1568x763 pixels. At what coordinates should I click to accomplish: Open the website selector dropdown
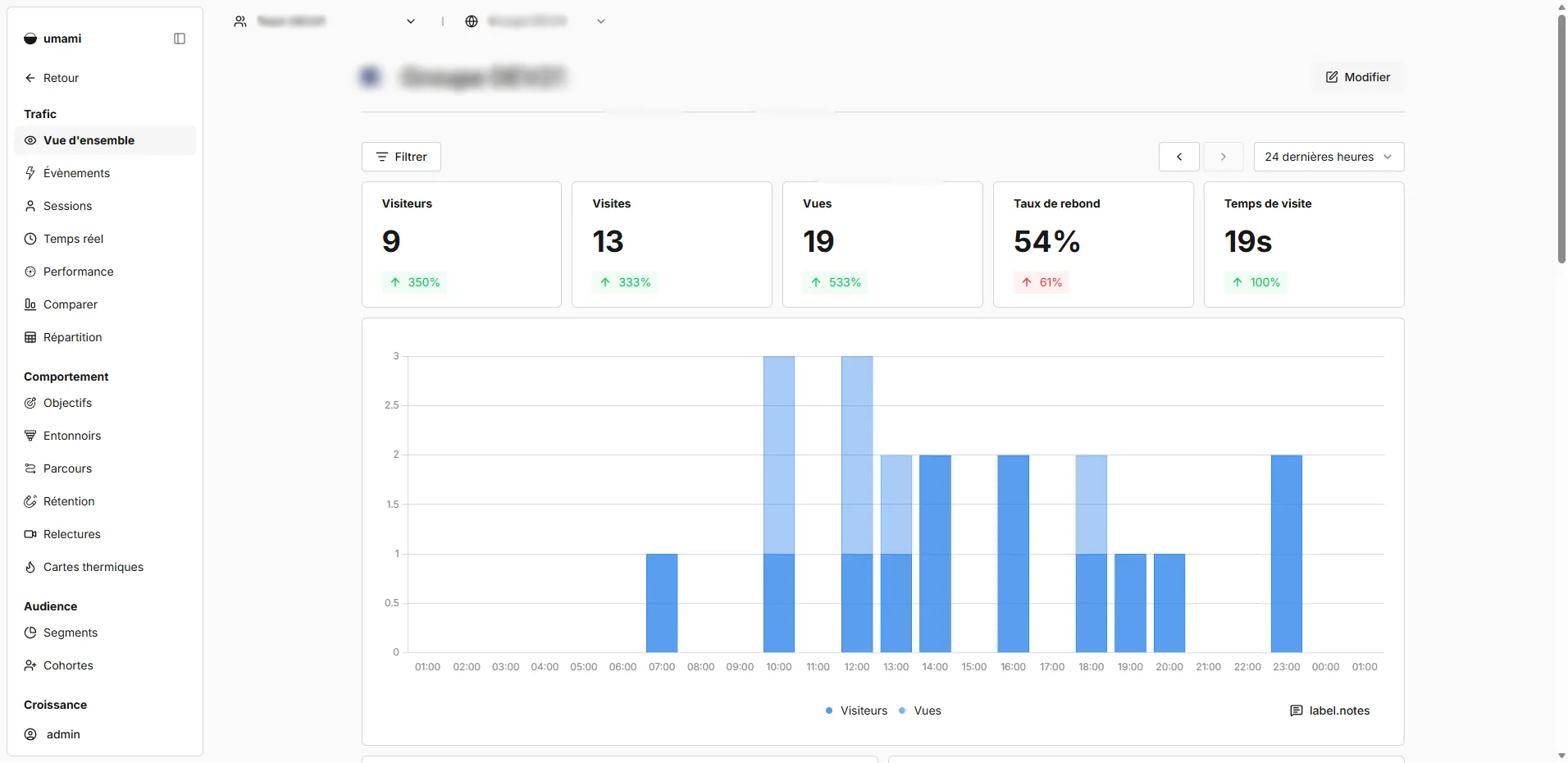tap(536, 21)
